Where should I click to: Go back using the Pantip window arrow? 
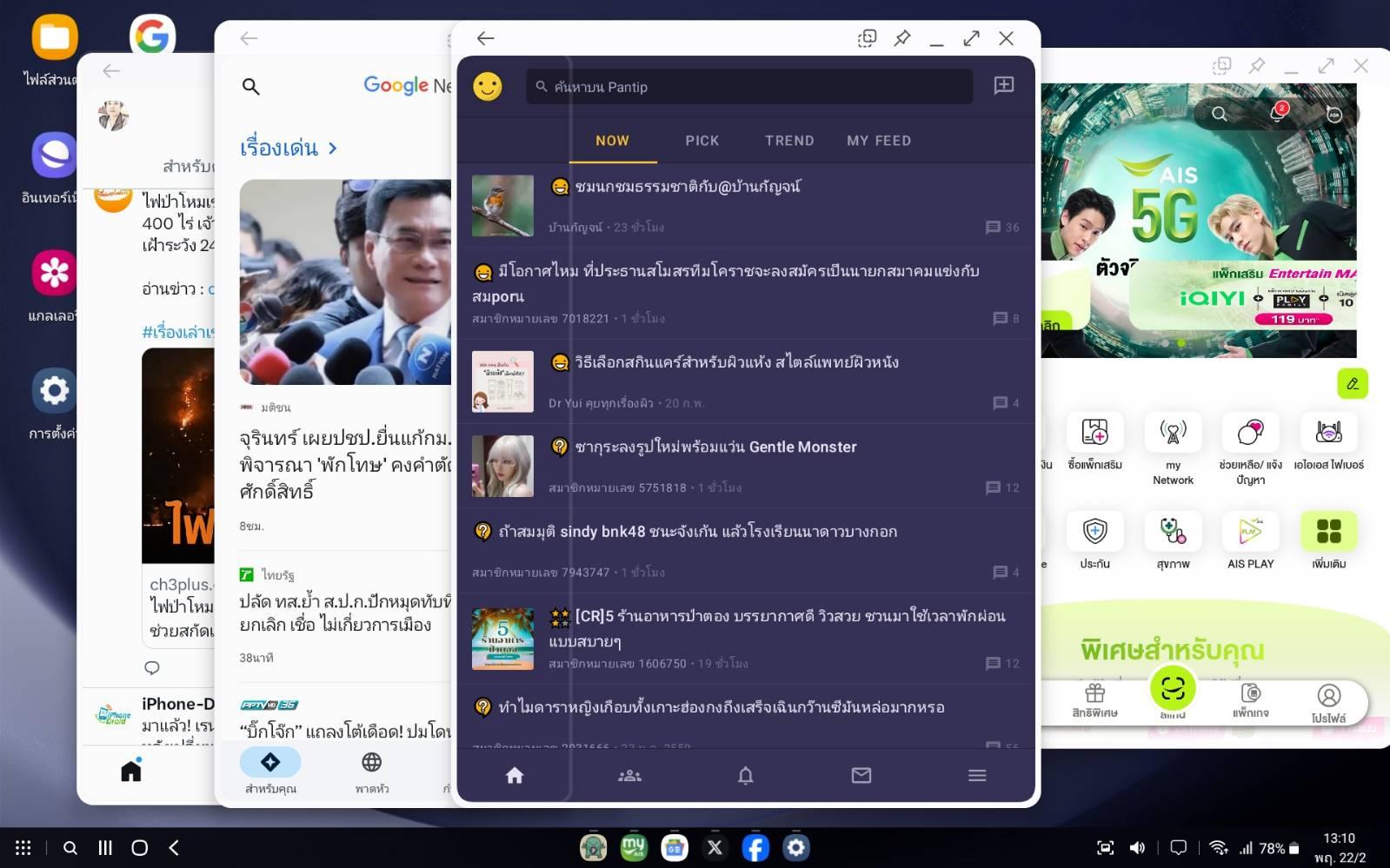486,38
